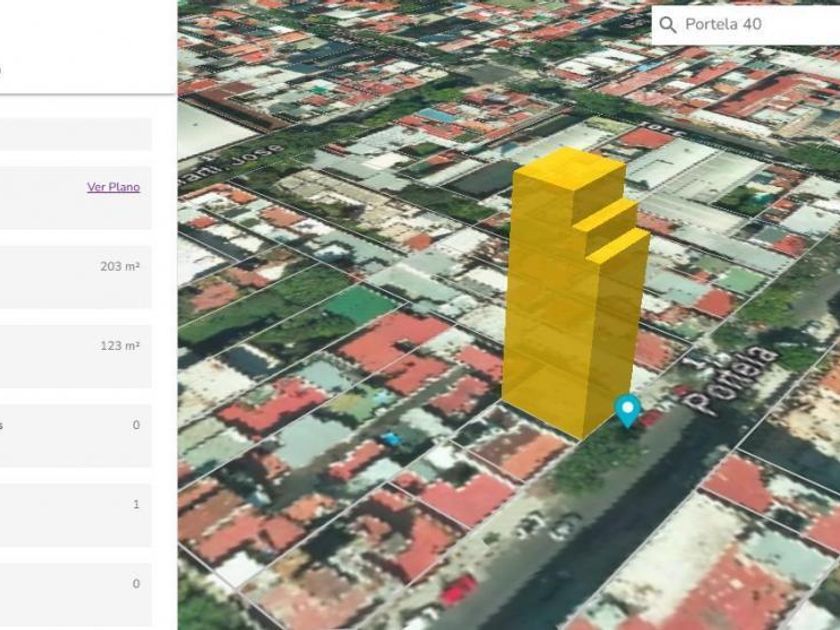The height and width of the screenshot is (630, 840).
Task: Click the 203 m² area row
Action: click(75, 277)
